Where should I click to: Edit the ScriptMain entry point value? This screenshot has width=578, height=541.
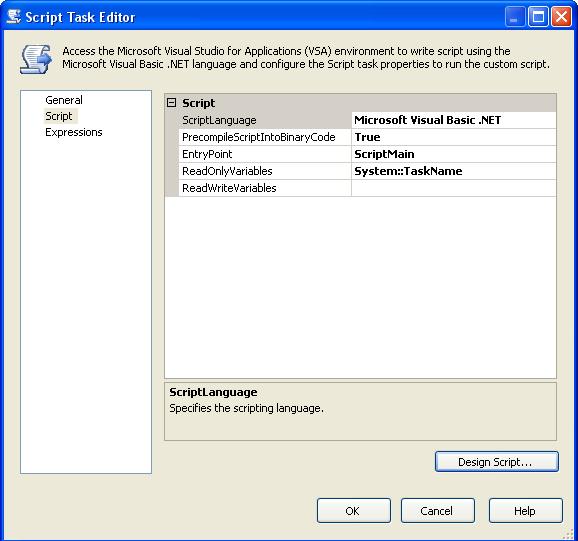point(454,154)
